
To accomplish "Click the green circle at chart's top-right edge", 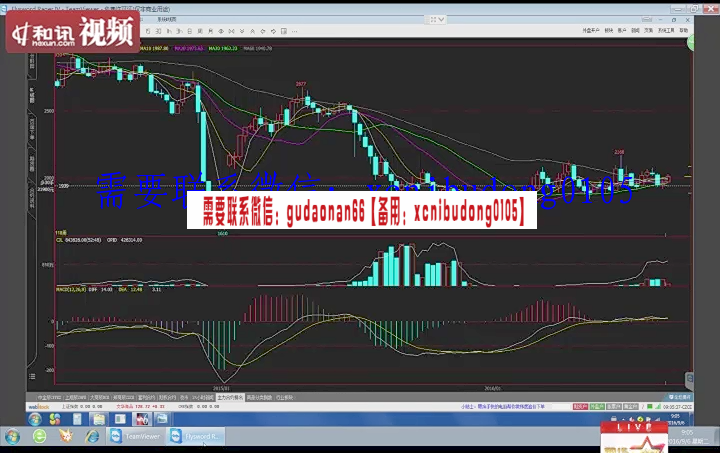I will (x=691, y=43).
